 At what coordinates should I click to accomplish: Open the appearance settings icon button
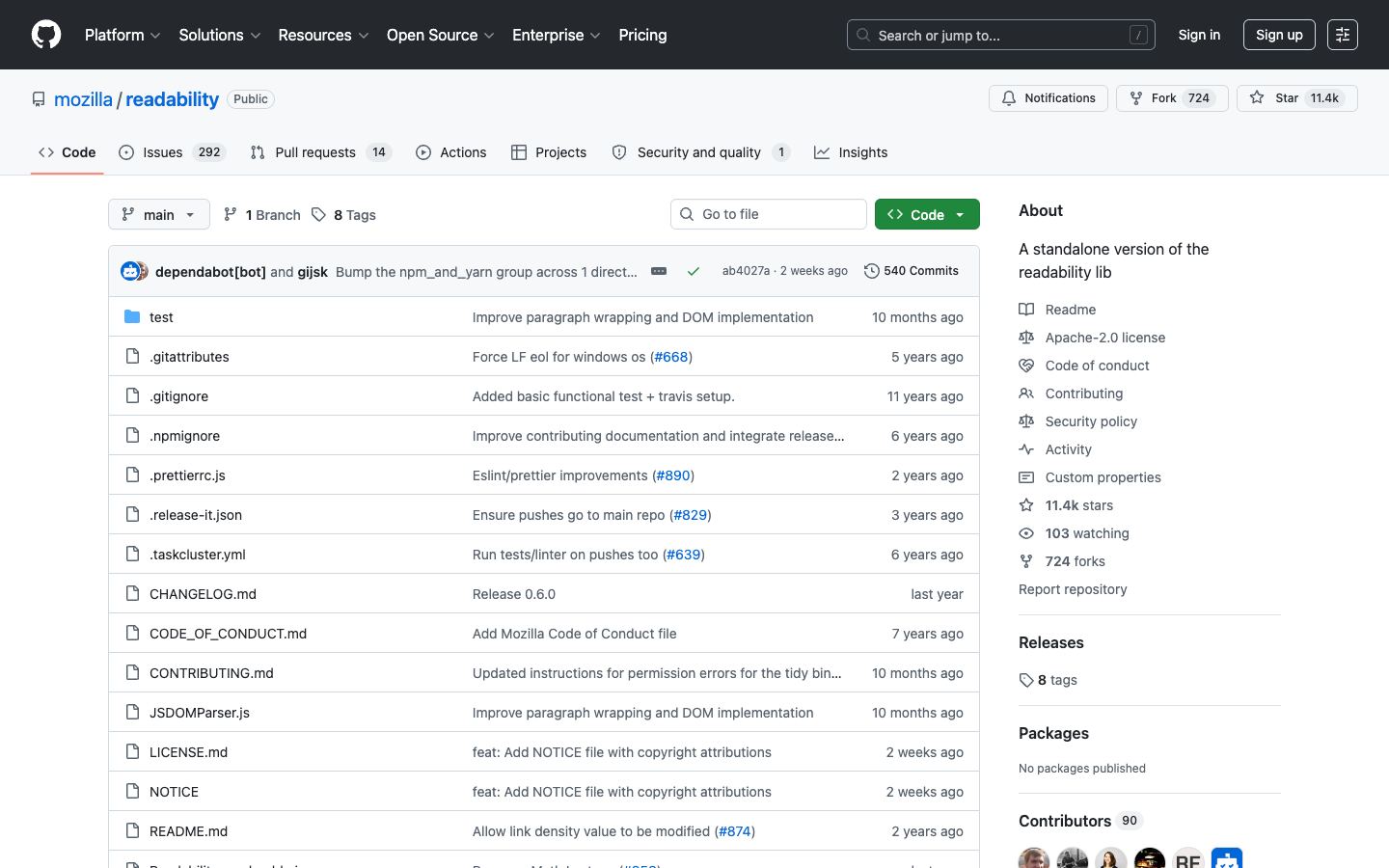(1342, 35)
